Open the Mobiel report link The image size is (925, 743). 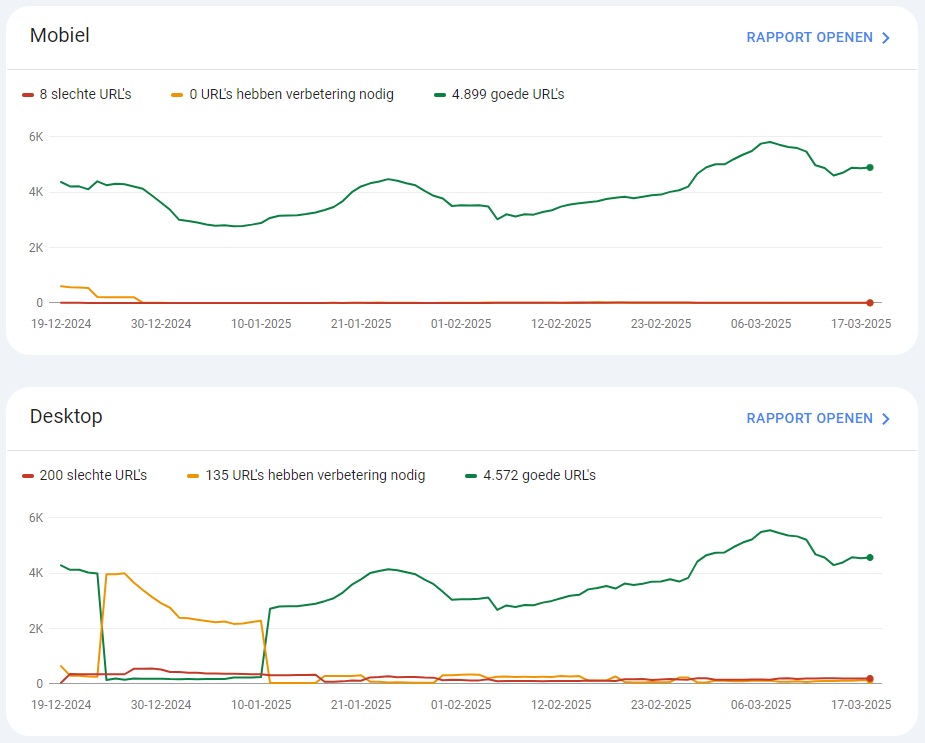pos(818,37)
